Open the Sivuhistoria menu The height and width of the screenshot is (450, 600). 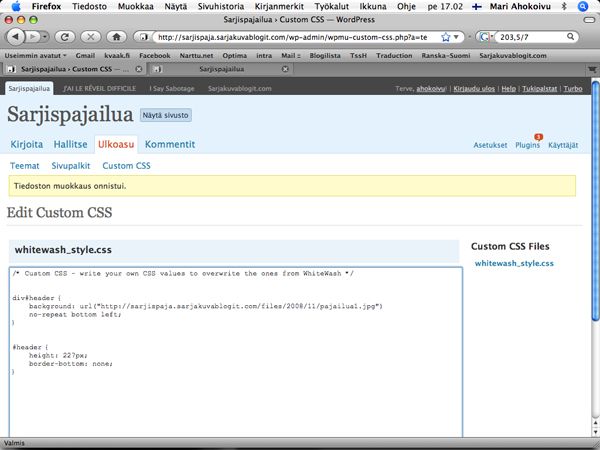pyautogui.click(x=221, y=7)
